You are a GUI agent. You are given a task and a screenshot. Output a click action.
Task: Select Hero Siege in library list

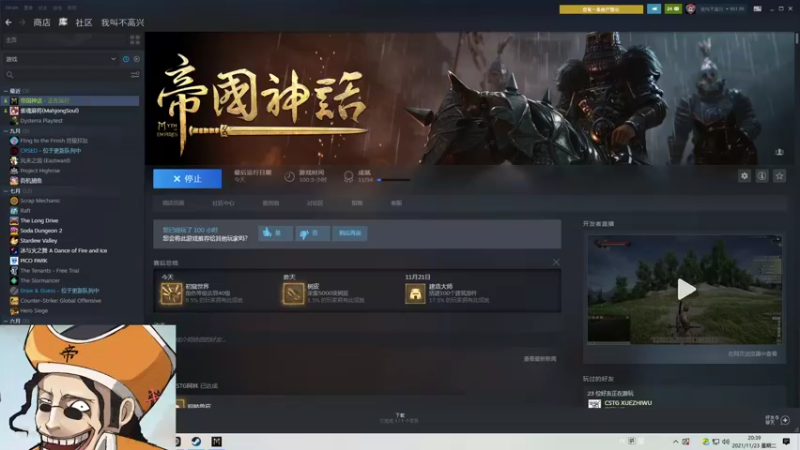pyautogui.click(x=34, y=311)
